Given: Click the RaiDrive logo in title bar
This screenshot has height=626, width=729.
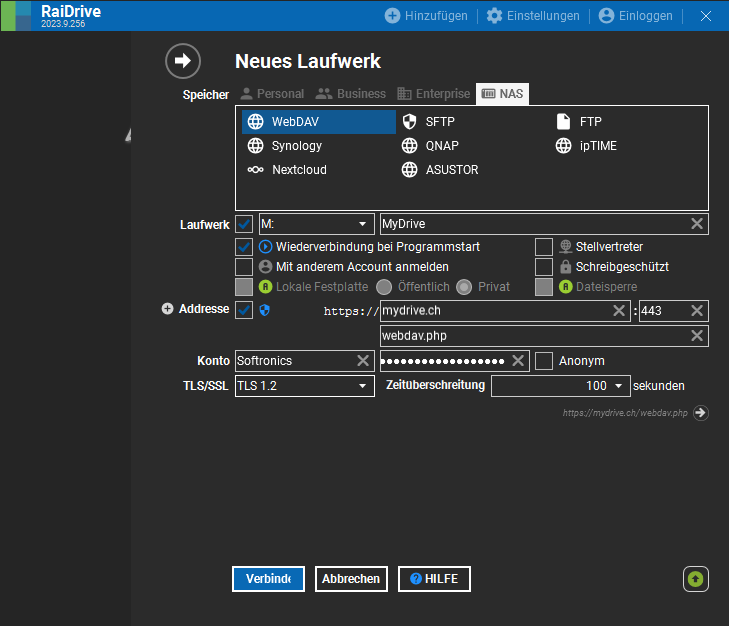Looking at the screenshot, I should [x=16, y=16].
